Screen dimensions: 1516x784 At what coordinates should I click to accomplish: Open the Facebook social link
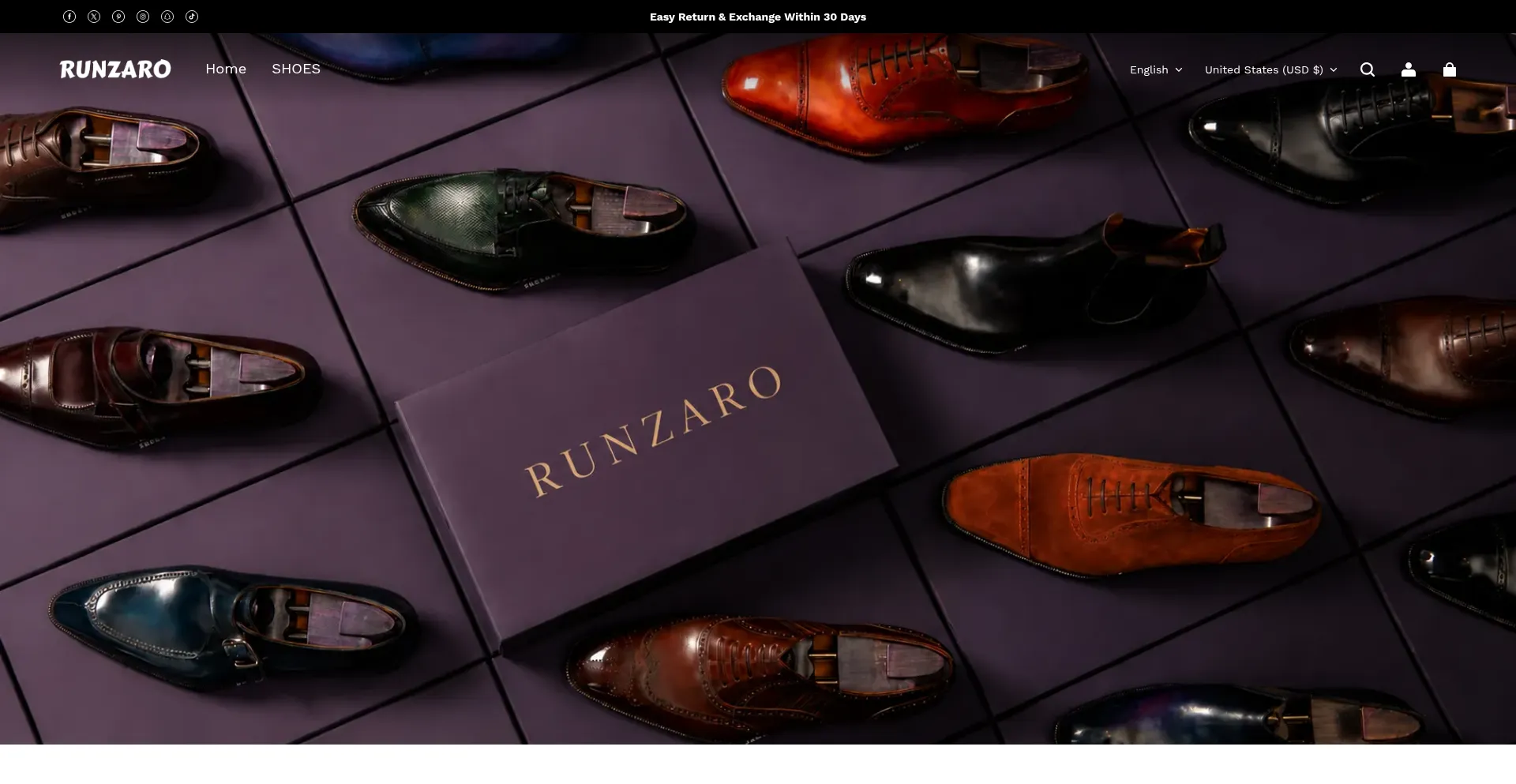coord(69,17)
